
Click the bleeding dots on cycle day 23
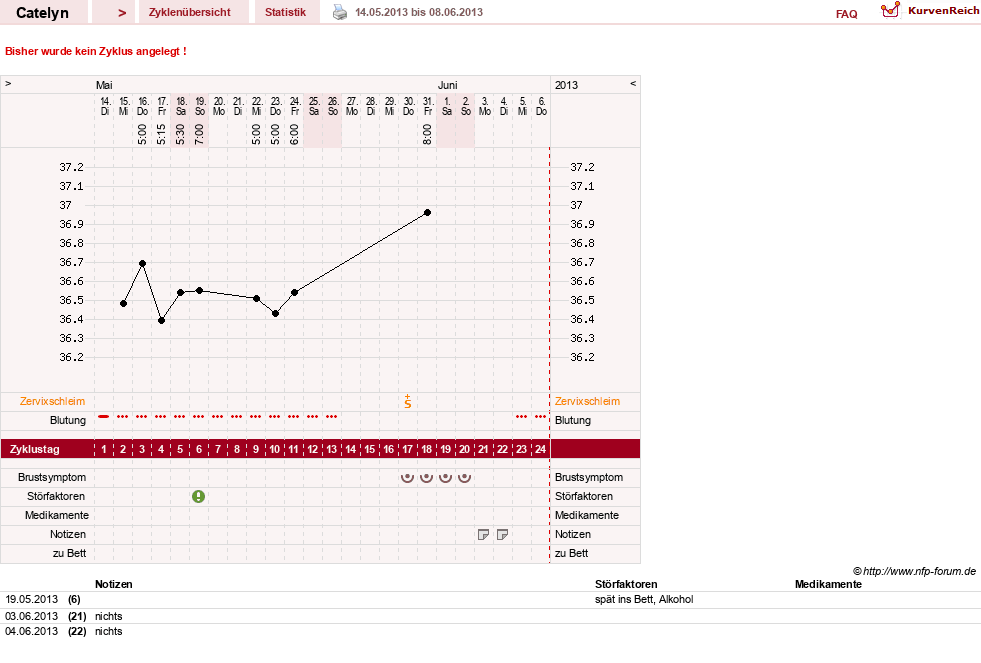pos(521,416)
